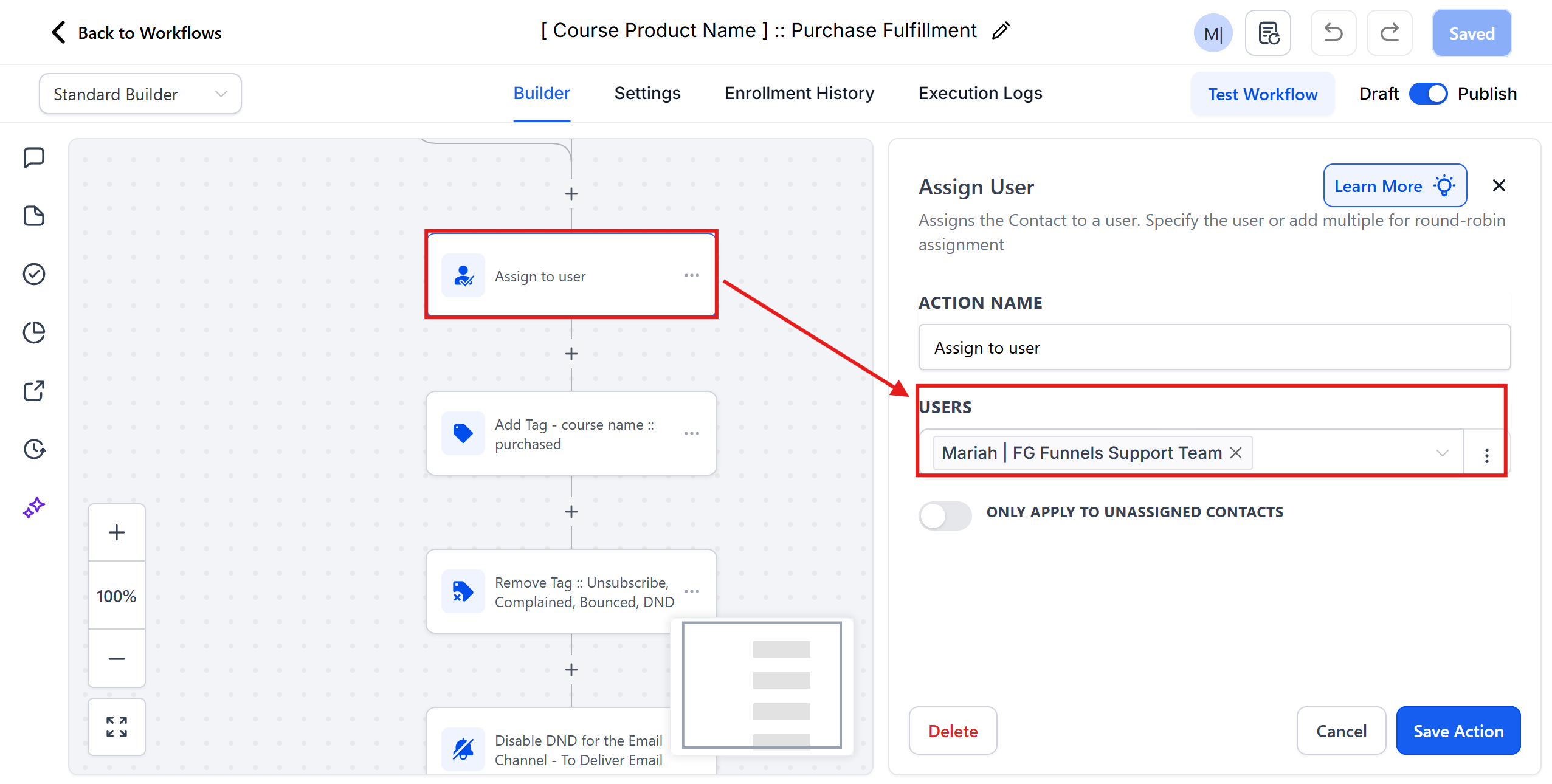This screenshot has height=784, width=1552.
Task: Open the Standard Builder dropdown
Action: (x=140, y=94)
